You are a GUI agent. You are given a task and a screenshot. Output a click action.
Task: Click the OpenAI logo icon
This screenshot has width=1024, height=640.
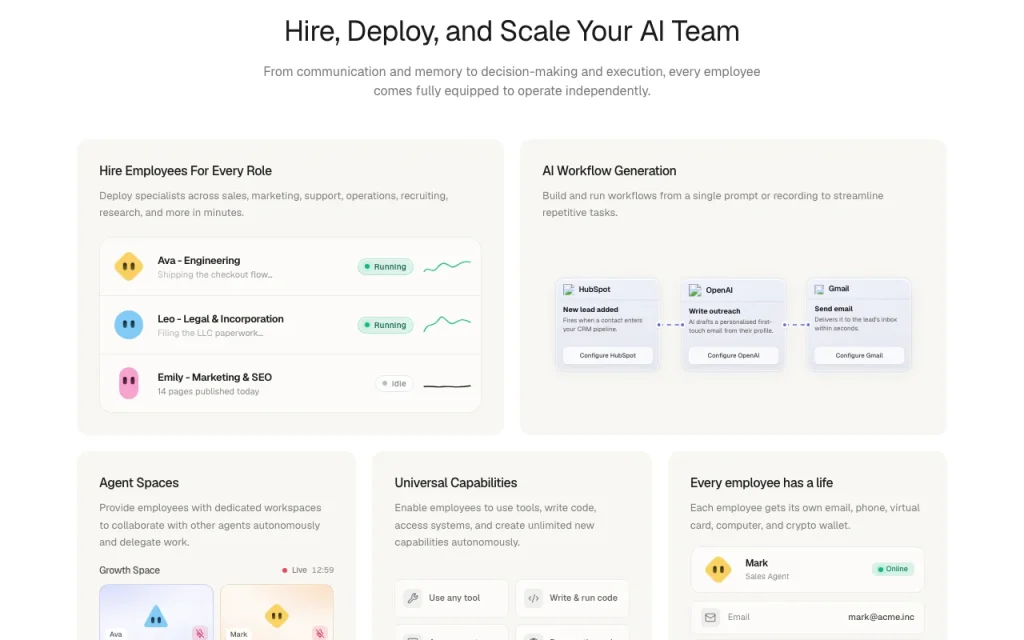pyautogui.click(x=695, y=290)
